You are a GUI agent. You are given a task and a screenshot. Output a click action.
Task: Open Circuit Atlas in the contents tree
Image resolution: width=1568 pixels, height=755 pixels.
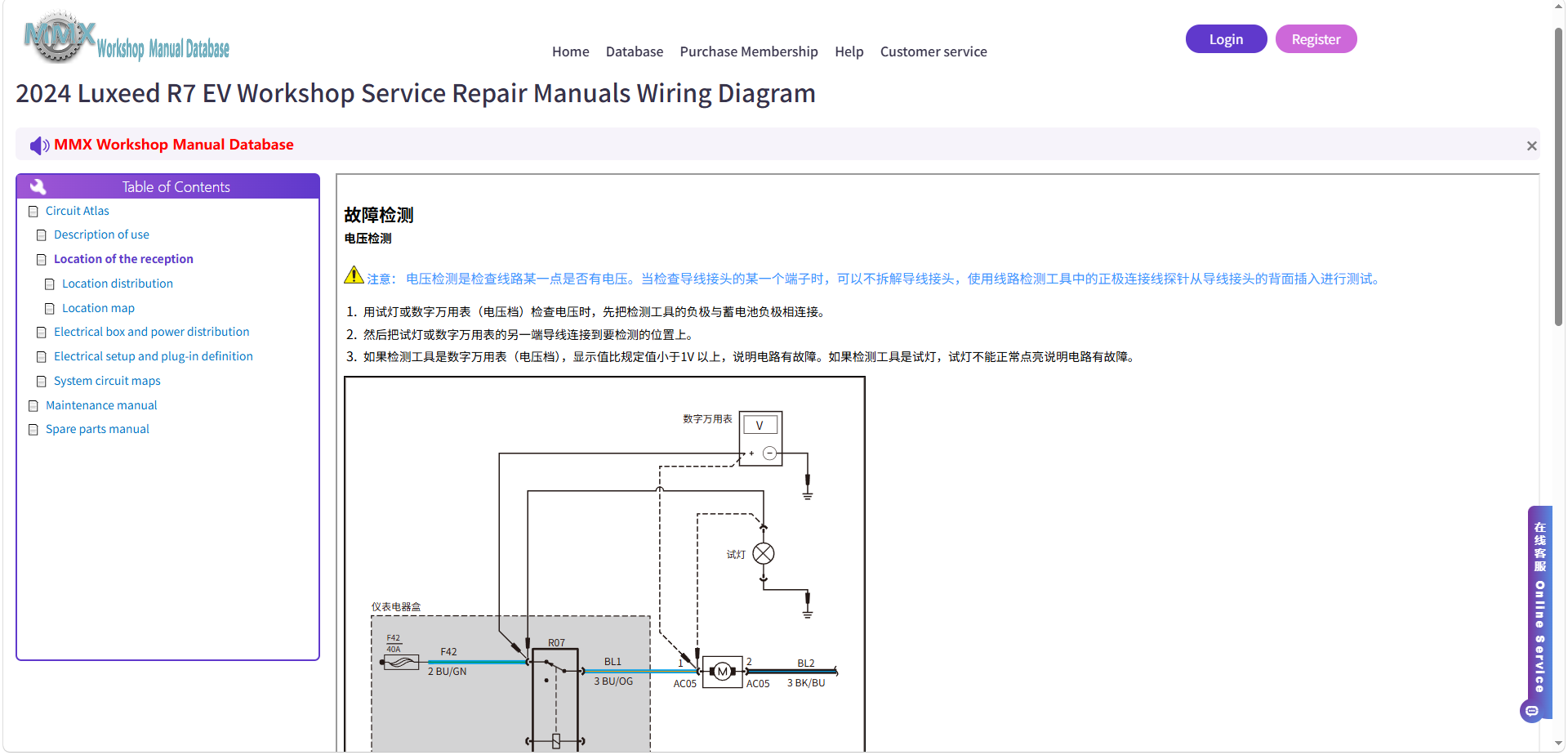point(78,211)
